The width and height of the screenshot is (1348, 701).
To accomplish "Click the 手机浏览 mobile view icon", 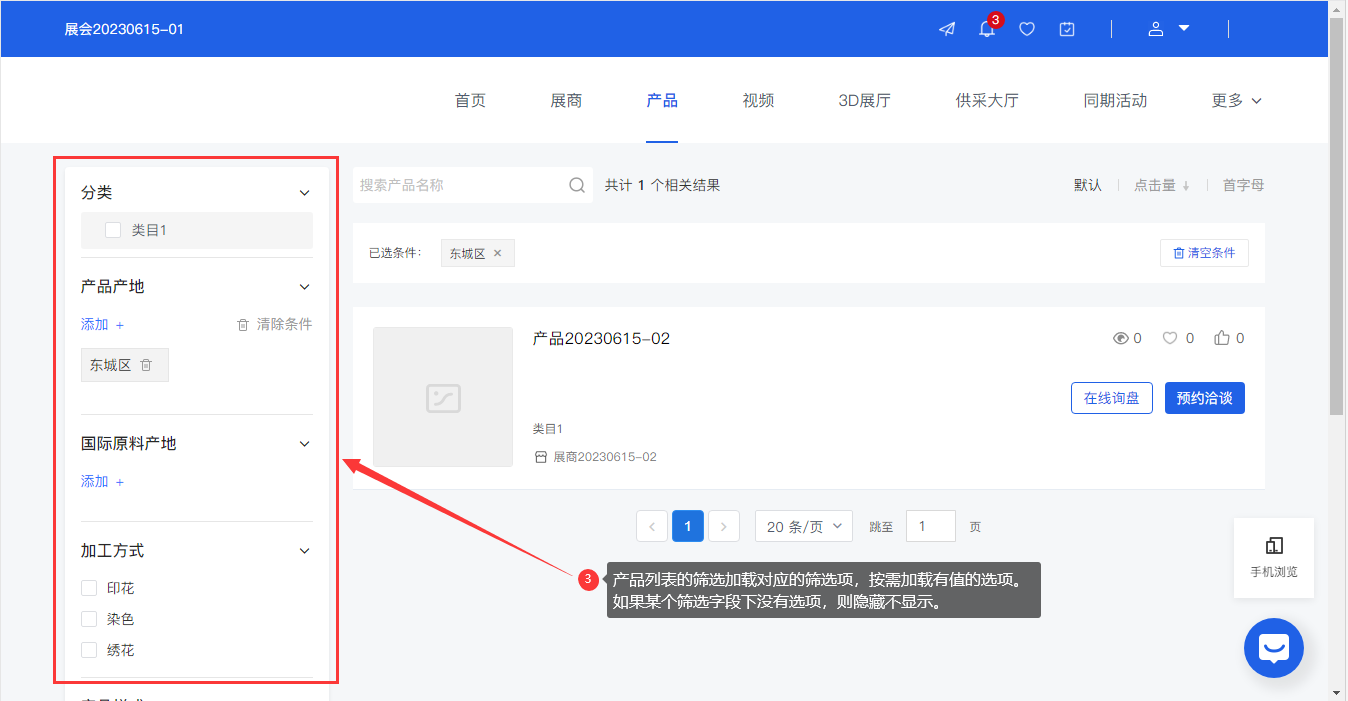I will pos(1274,546).
